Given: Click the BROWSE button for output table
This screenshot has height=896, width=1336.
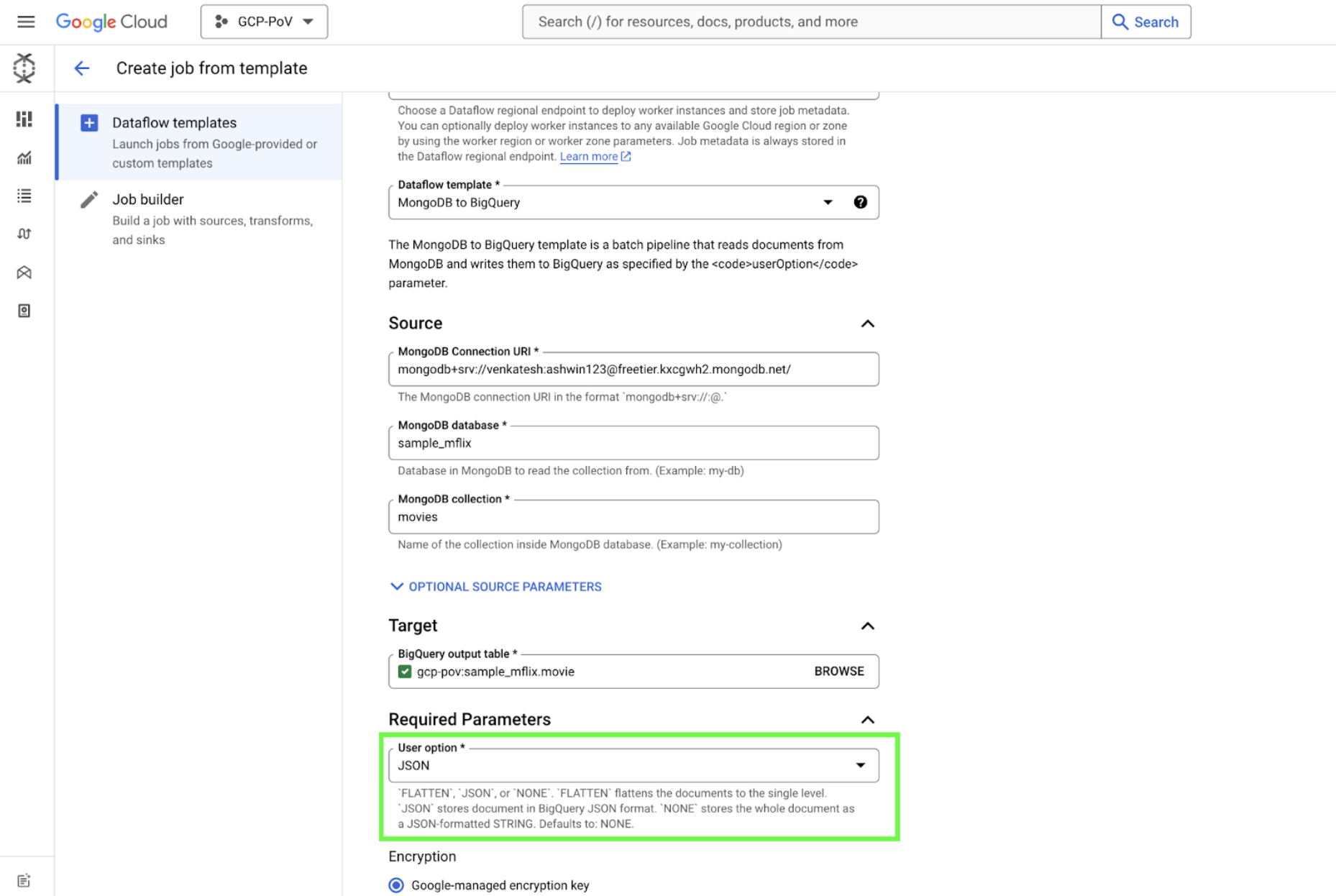Looking at the screenshot, I should [838, 671].
